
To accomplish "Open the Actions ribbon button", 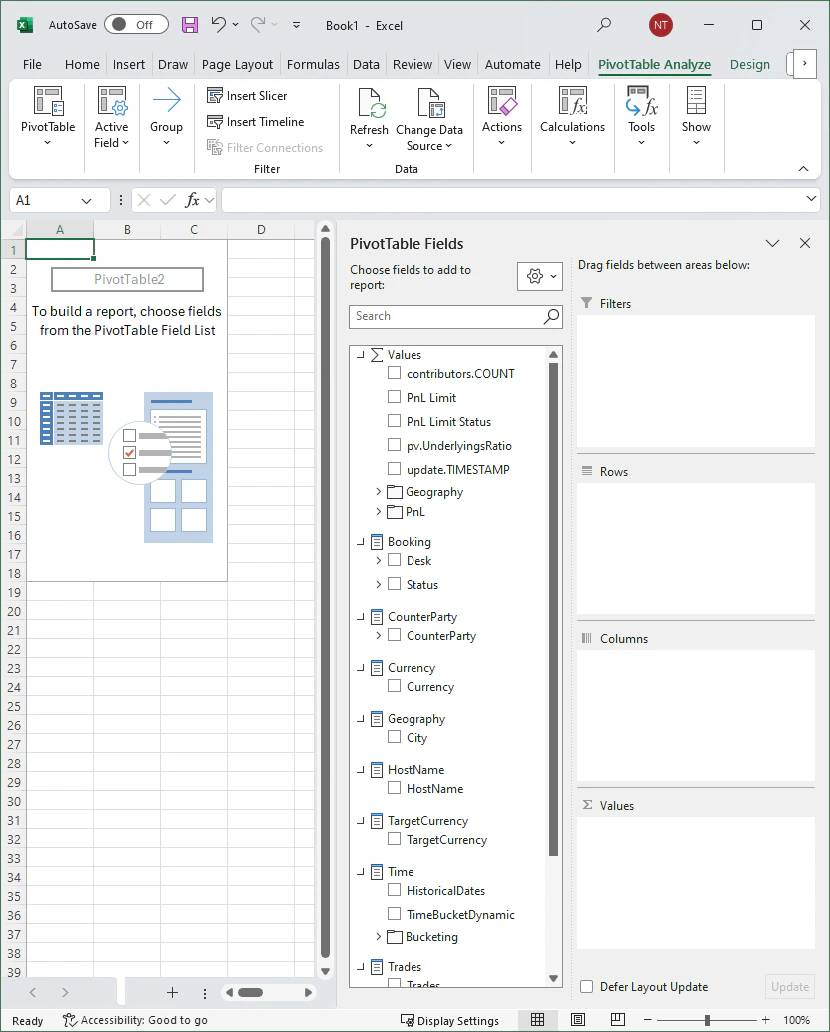I will click(x=502, y=117).
